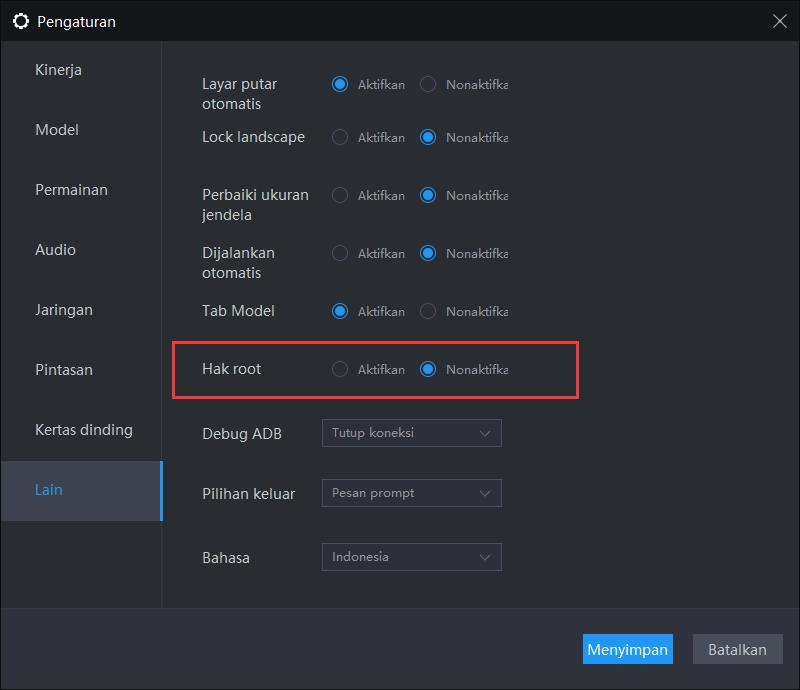The image size is (800, 690).
Task: Open the Bahasa language dropdown
Action: tap(411, 557)
